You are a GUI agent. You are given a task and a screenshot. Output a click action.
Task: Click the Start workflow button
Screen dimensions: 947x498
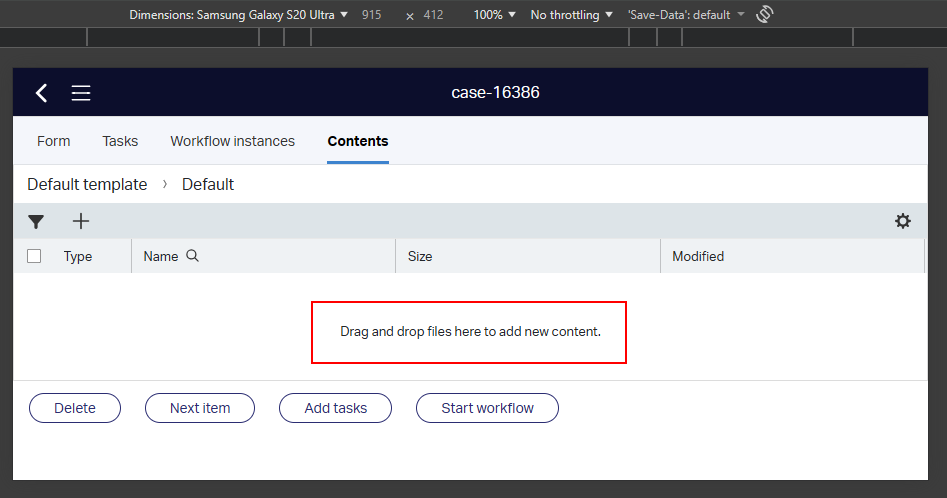tap(487, 408)
